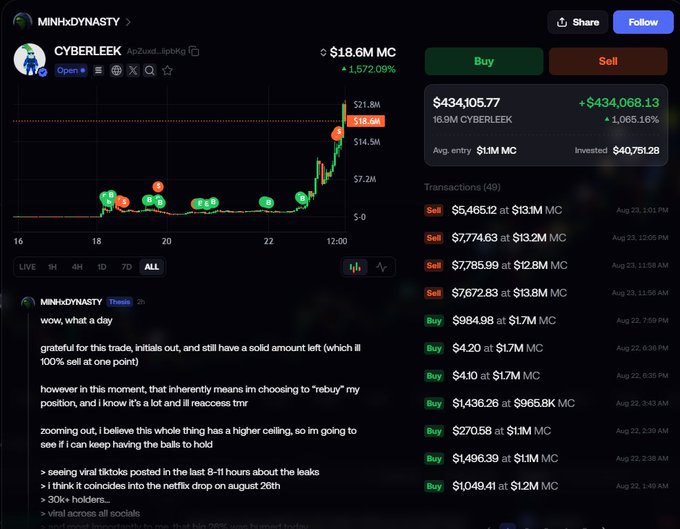680x529 pixels.
Task: Click the green Buy button
Action: click(x=484, y=61)
